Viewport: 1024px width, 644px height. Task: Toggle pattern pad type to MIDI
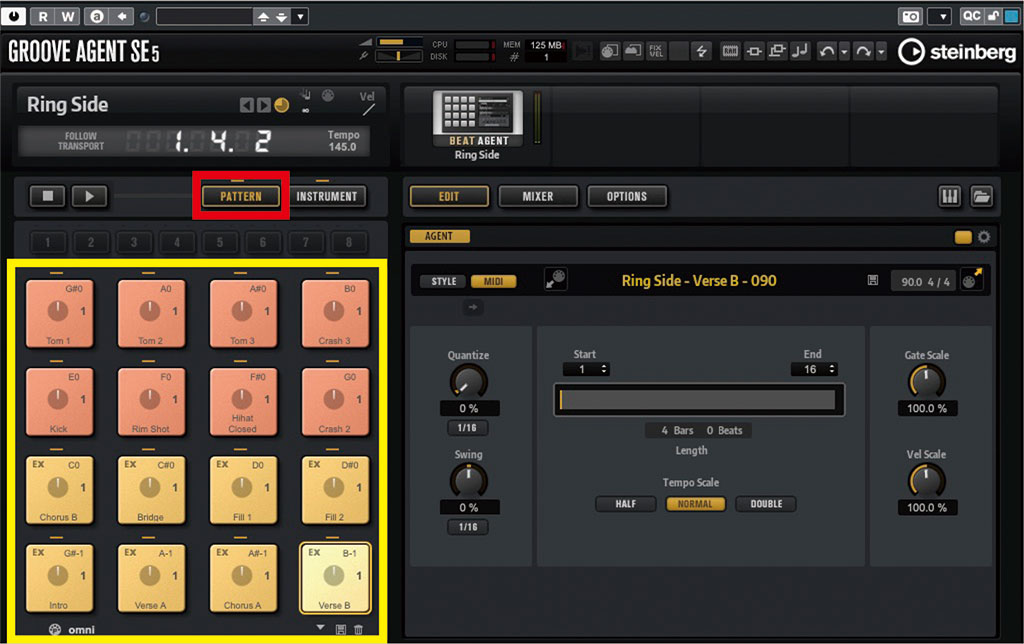(493, 281)
